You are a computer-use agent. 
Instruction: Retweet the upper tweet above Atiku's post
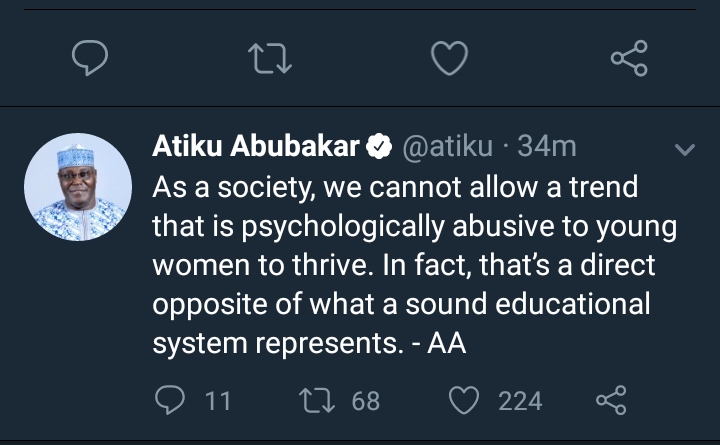tap(270, 59)
